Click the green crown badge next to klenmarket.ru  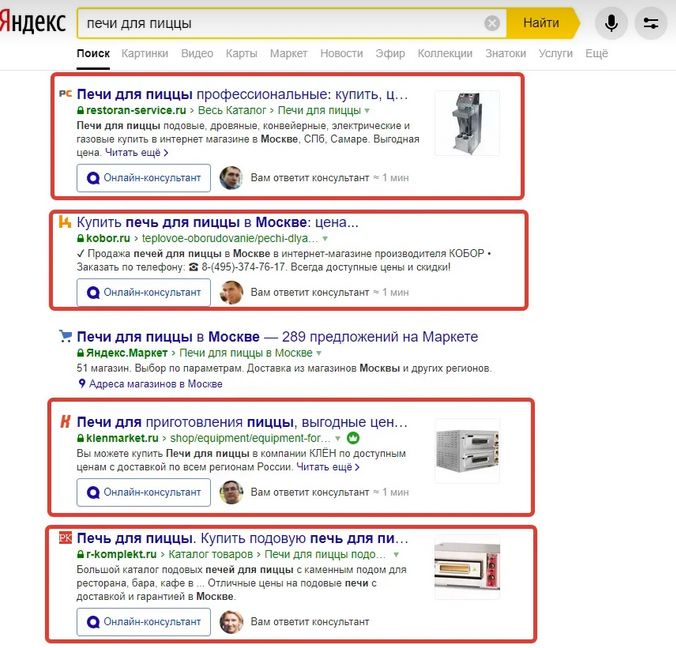click(x=353, y=438)
